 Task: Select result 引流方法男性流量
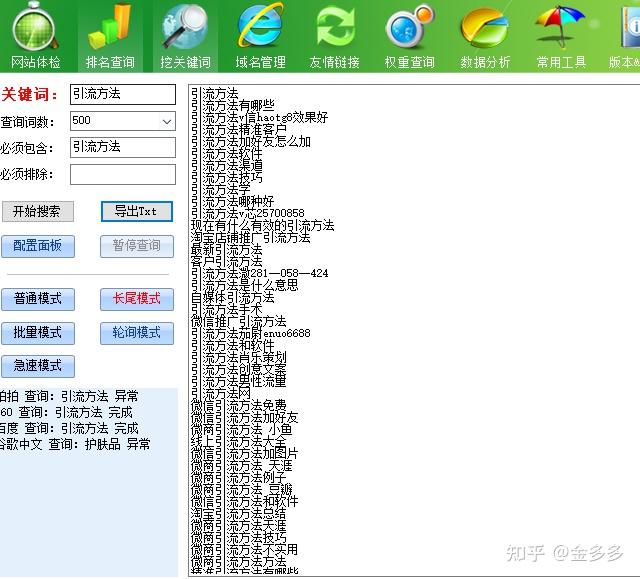[x=239, y=382]
